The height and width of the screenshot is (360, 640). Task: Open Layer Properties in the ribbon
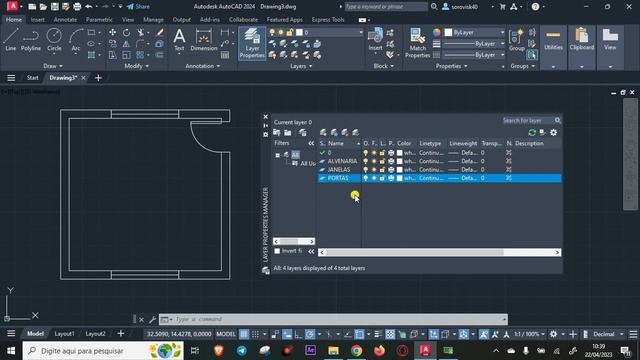pos(252,43)
